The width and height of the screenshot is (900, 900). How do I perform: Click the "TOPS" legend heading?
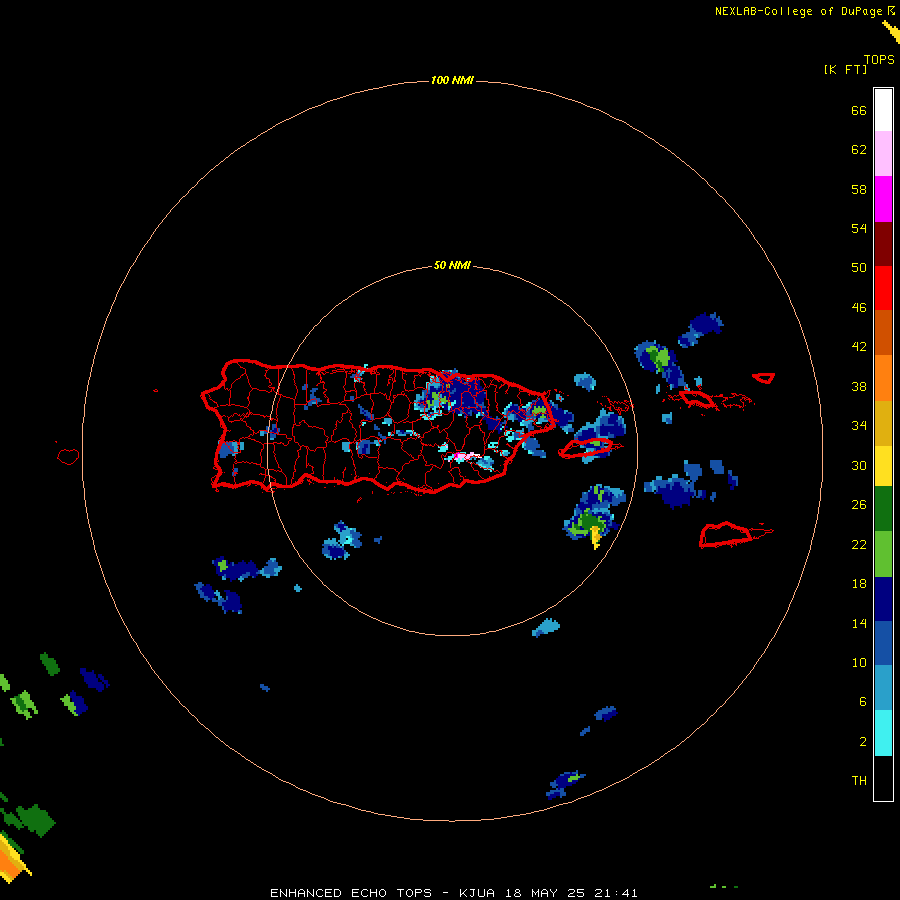pos(879,60)
